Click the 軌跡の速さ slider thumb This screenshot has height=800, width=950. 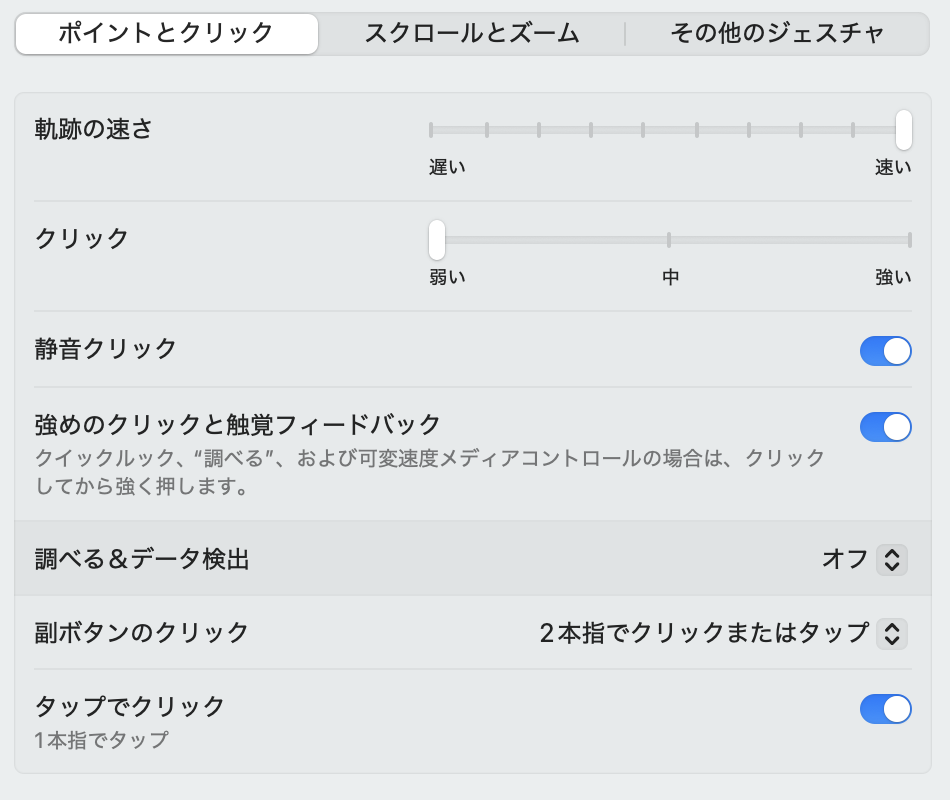pos(904,129)
